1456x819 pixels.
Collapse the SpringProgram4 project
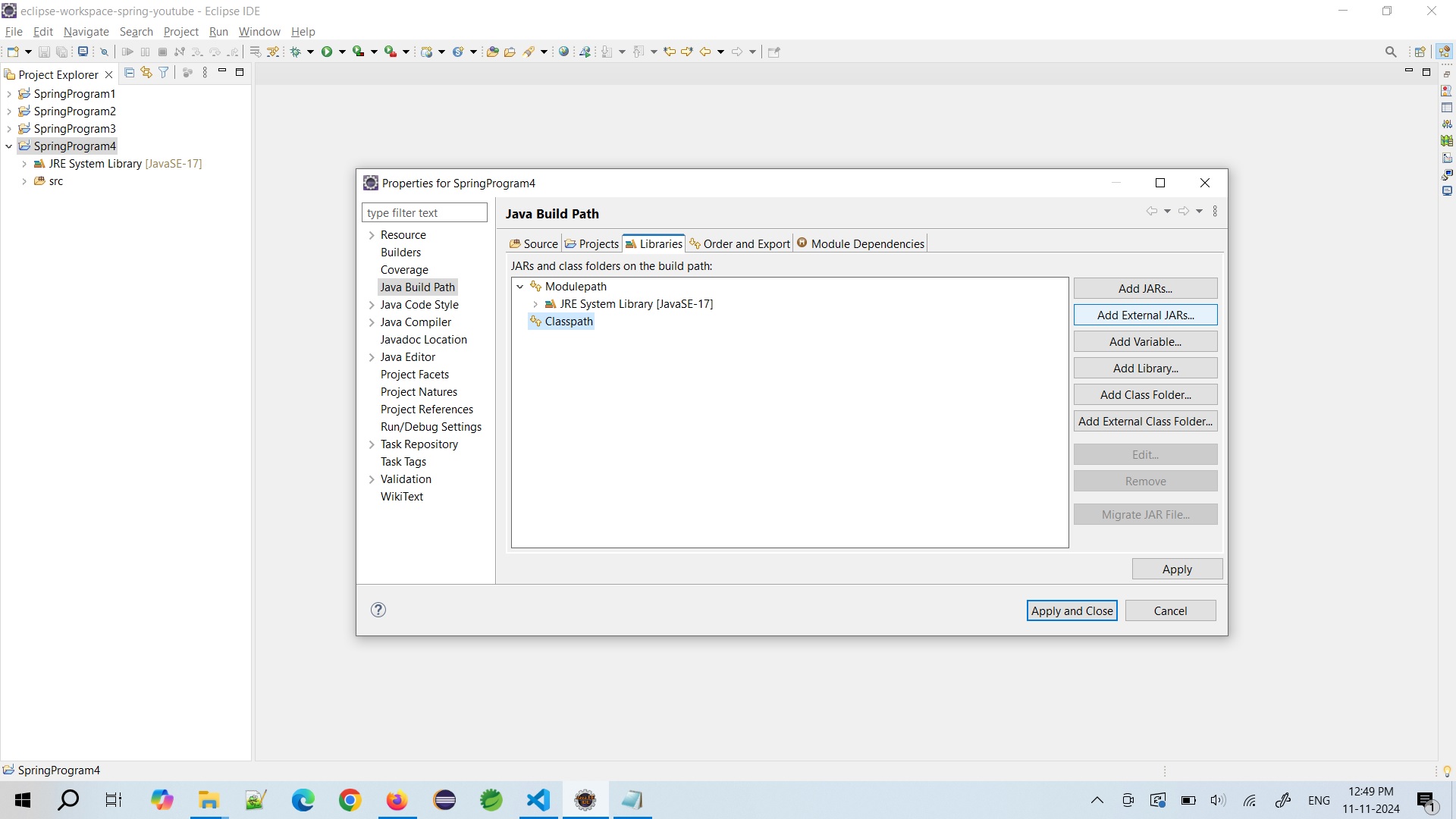click(x=9, y=146)
